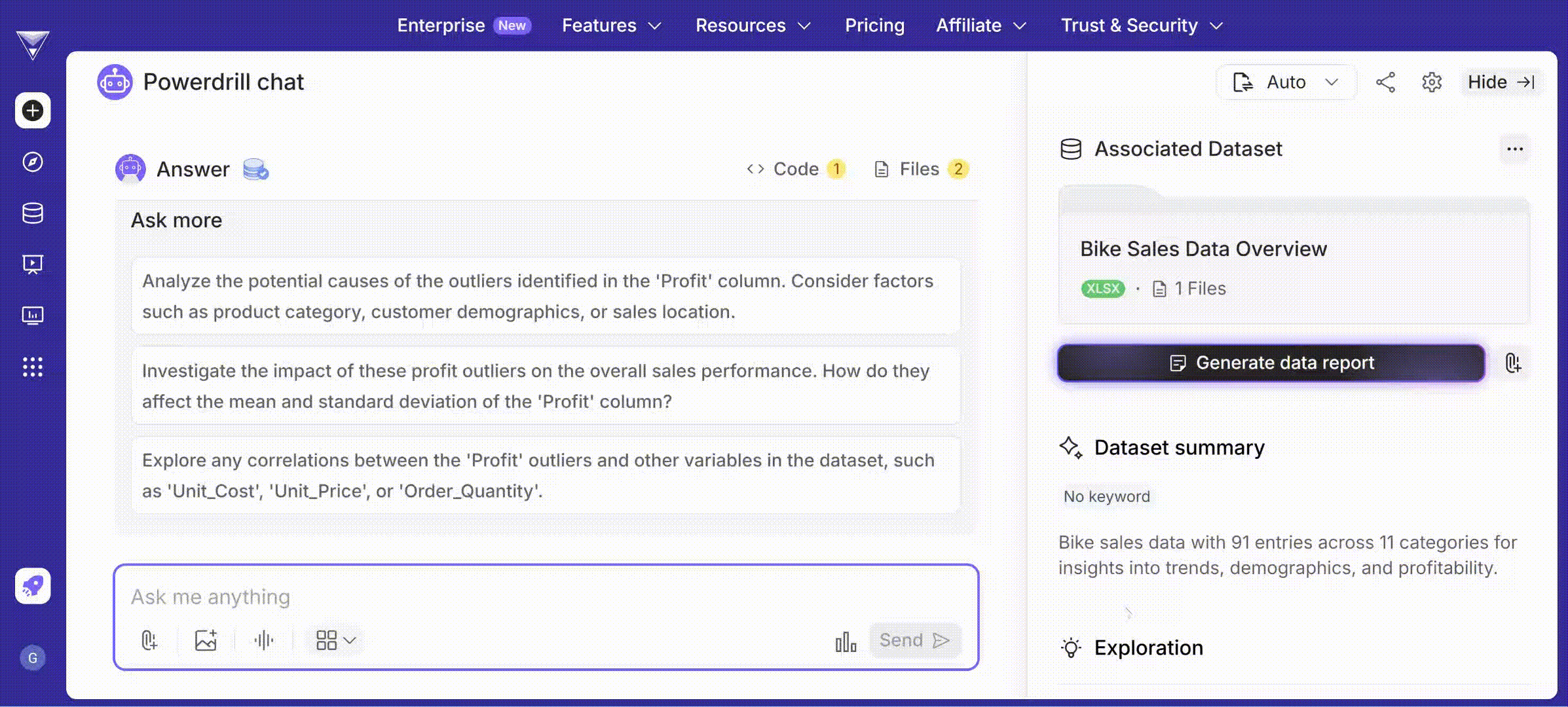The image size is (1568, 707).
Task: Hide the right side panel
Action: (1501, 82)
